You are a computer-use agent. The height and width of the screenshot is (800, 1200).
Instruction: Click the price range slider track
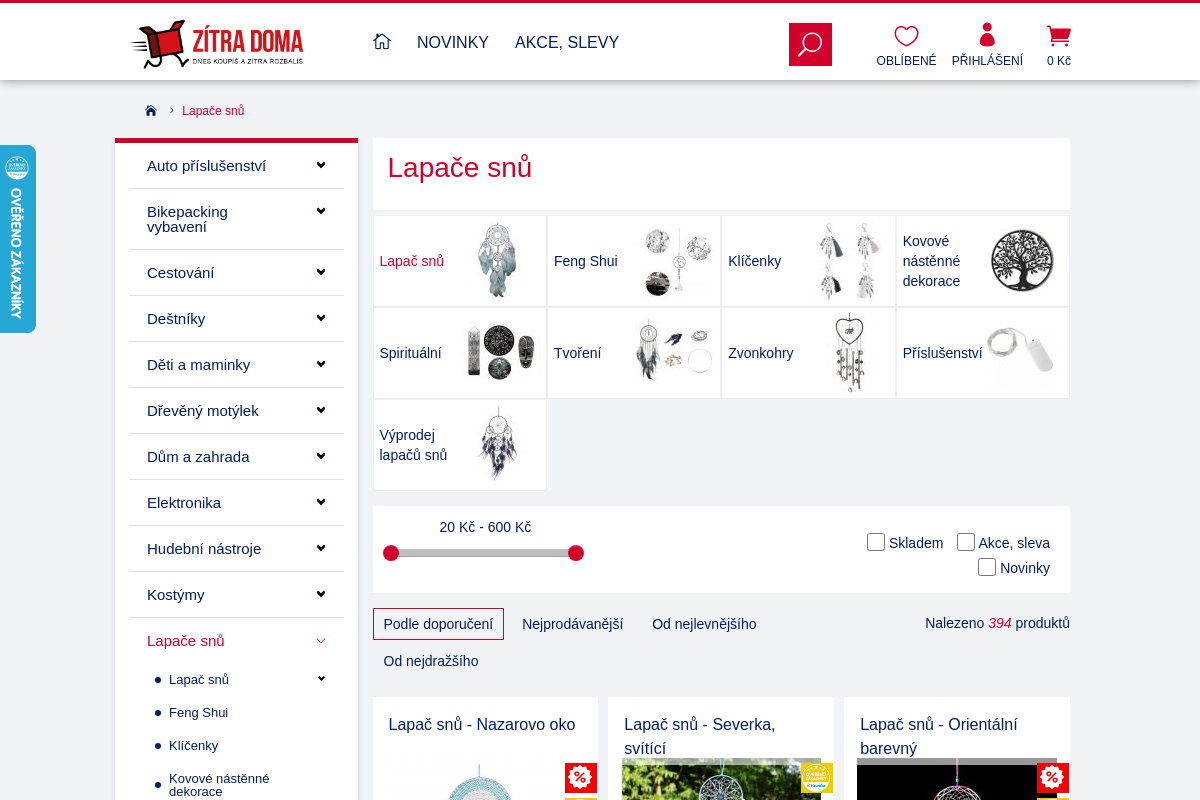(483, 553)
